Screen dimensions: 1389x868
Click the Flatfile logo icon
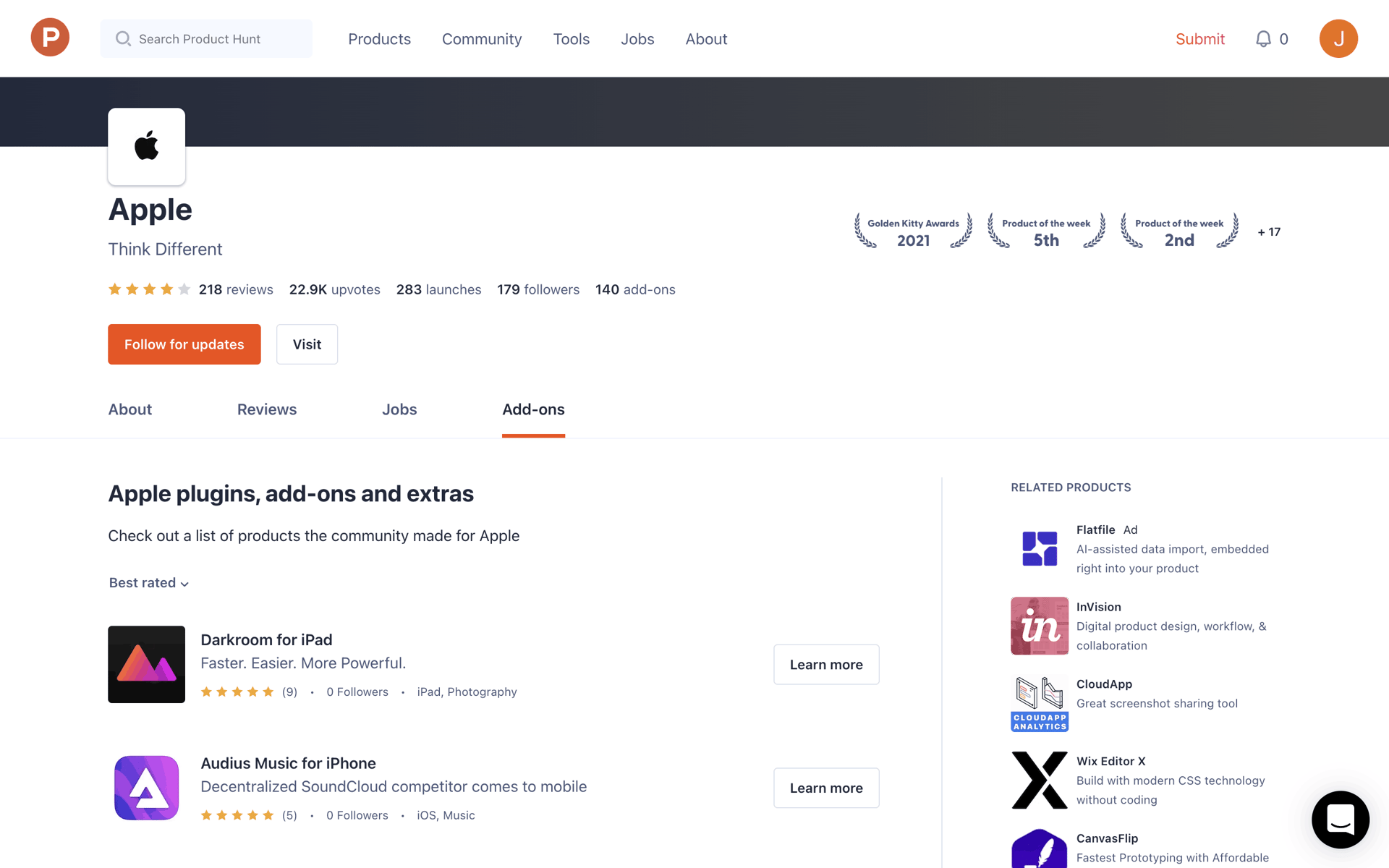(x=1040, y=548)
